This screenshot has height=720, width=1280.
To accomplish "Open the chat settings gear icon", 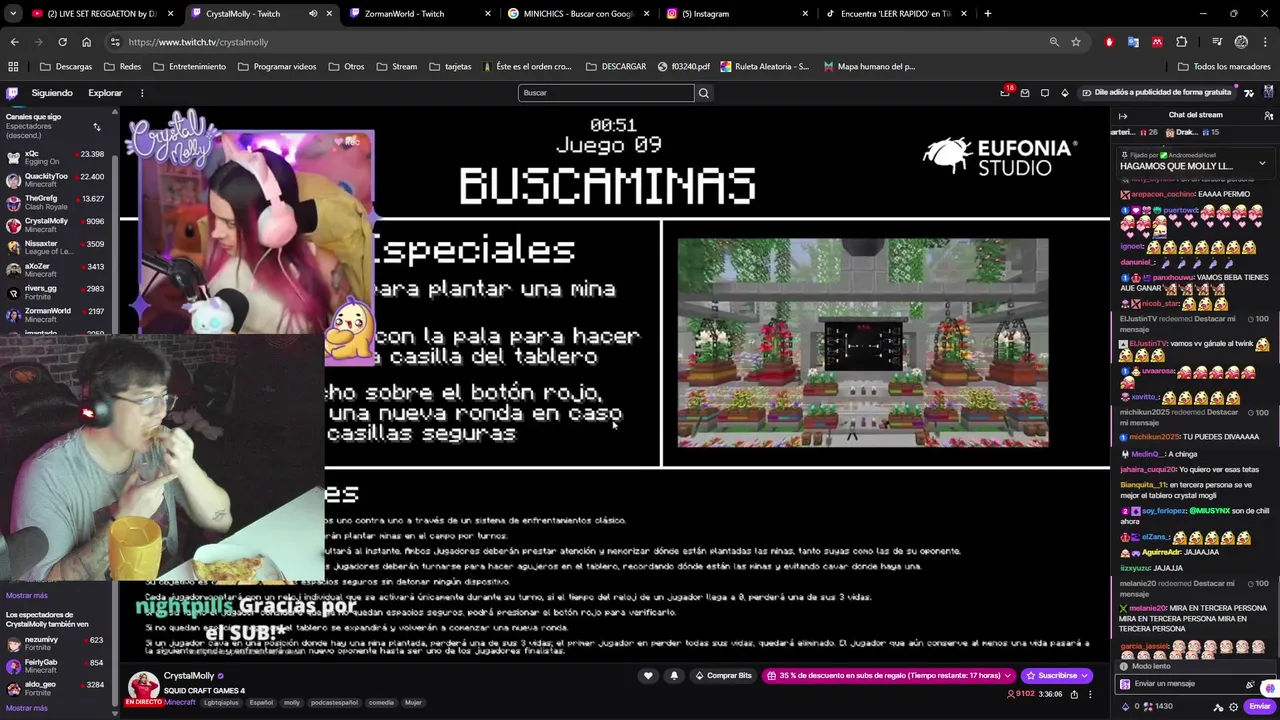I will coord(1233,706).
